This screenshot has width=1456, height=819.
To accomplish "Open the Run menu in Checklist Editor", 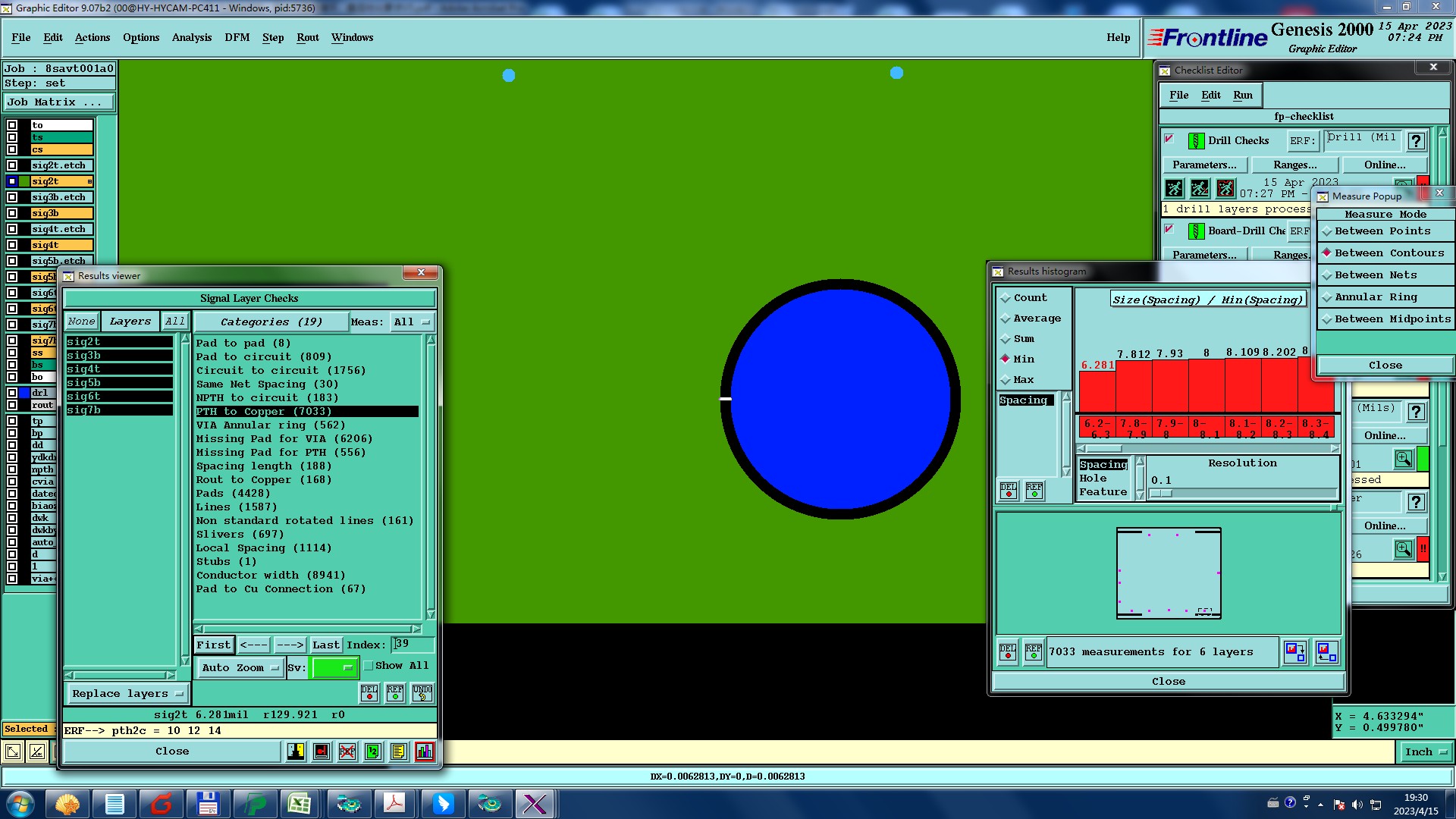I will tap(1242, 95).
